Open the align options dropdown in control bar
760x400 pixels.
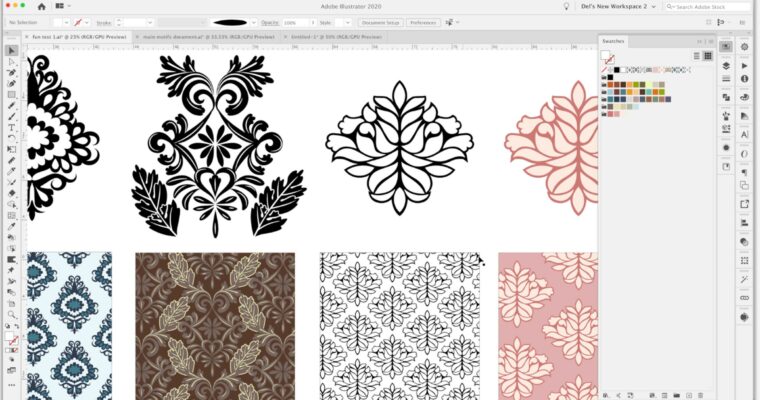[458, 22]
